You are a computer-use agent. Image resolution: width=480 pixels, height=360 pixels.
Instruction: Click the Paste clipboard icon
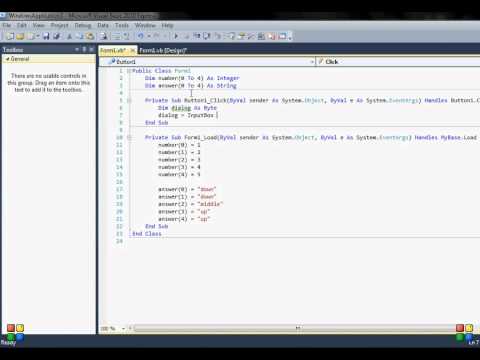point(90,36)
